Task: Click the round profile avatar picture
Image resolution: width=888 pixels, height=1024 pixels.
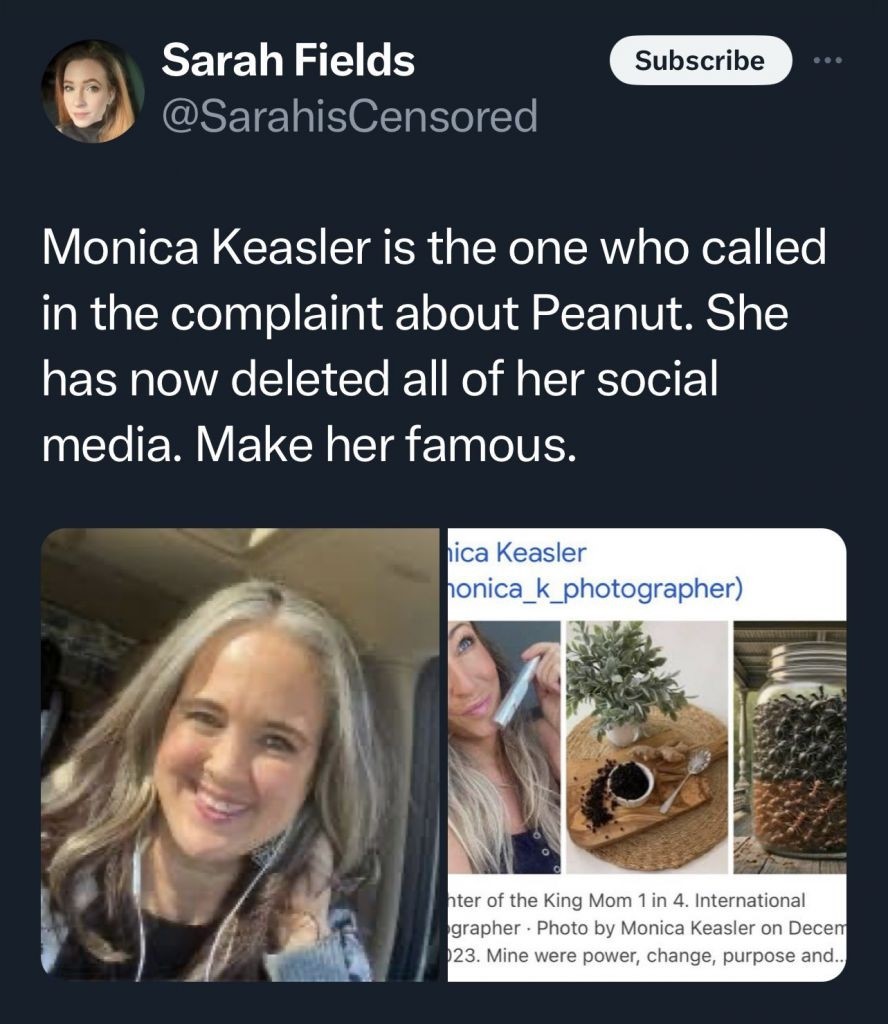Action: (92, 91)
